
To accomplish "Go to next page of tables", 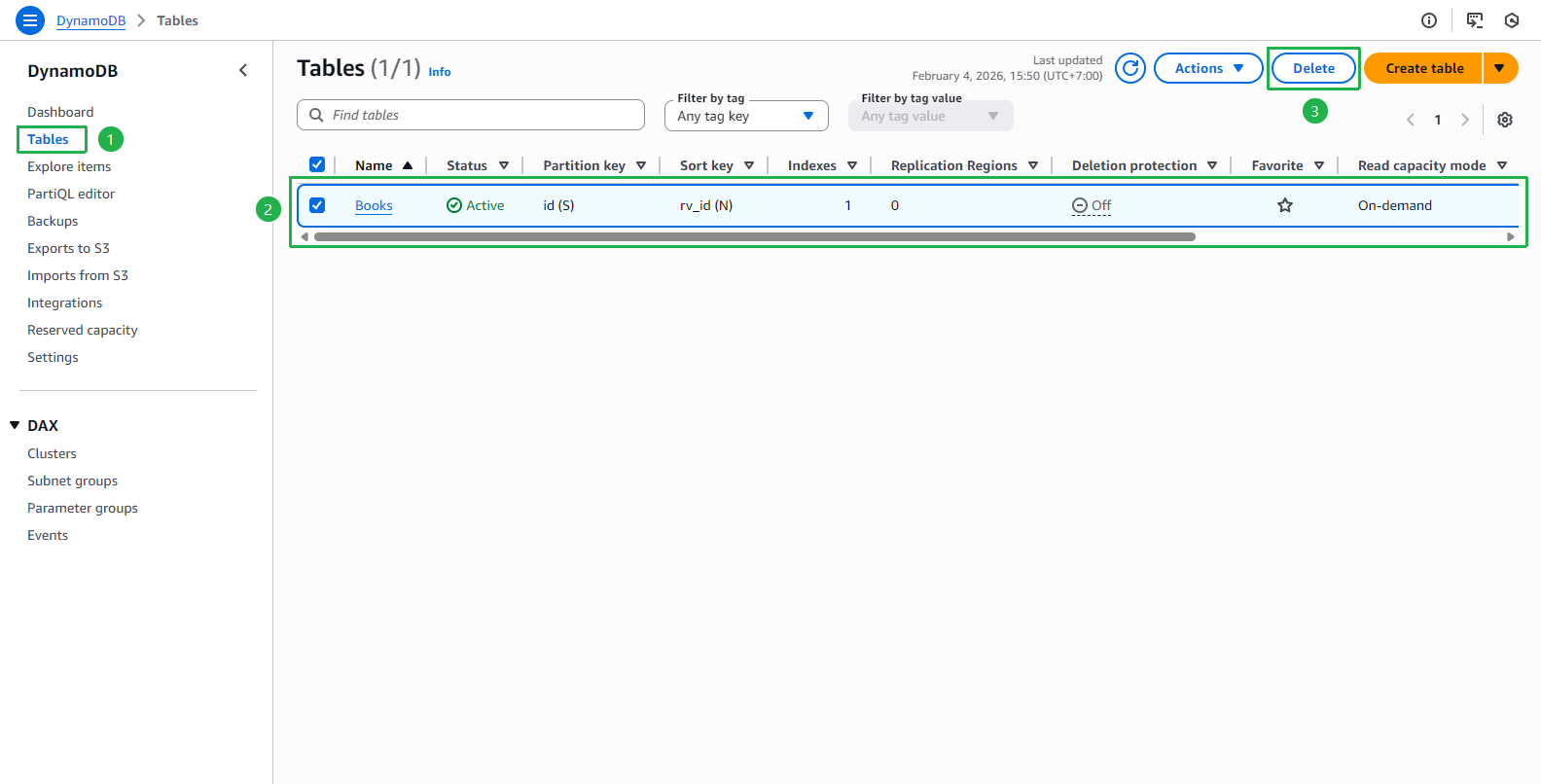I will pyautogui.click(x=1465, y=120).
